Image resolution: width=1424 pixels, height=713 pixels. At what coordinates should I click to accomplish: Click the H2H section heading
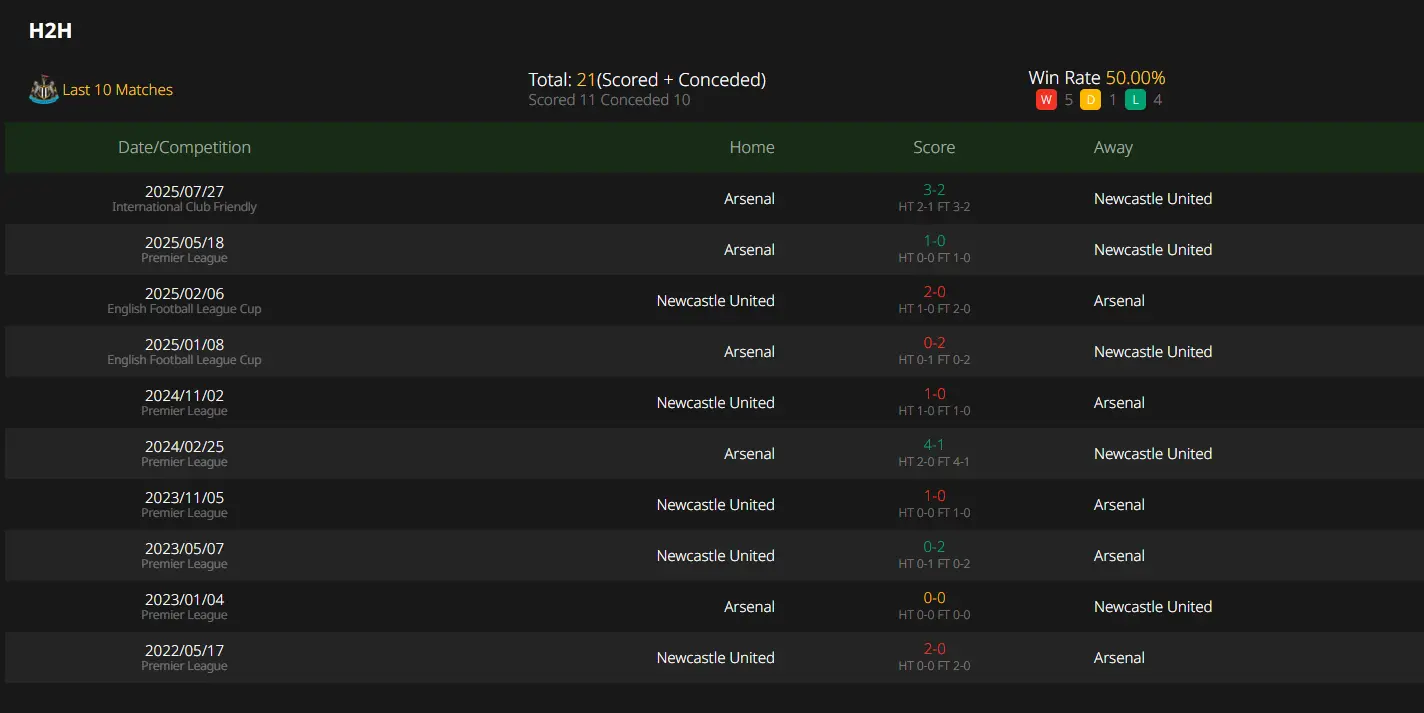[50, 31]
